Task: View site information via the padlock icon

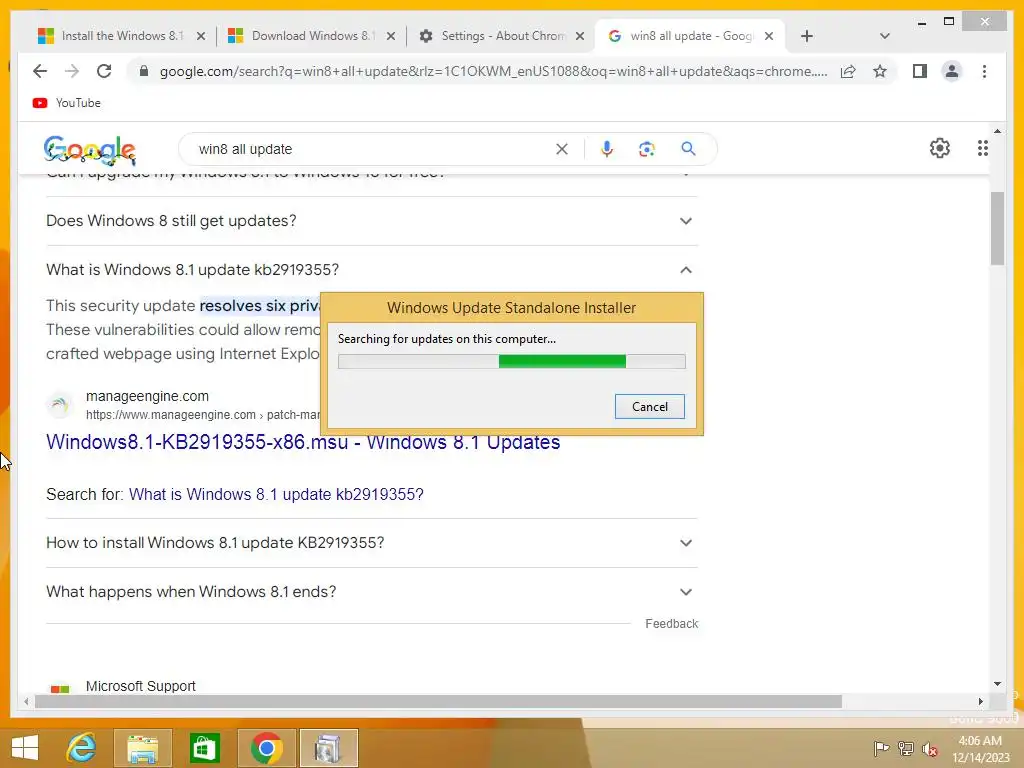Action: [144, 71]
